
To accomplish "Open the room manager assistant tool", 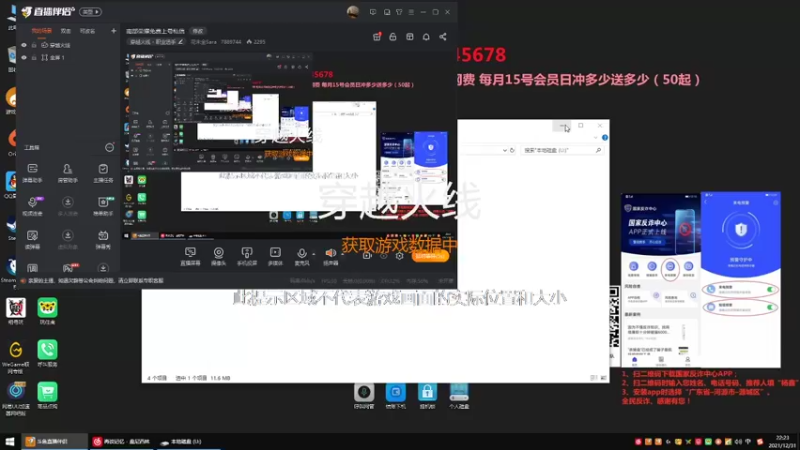I will coord(67,173).
